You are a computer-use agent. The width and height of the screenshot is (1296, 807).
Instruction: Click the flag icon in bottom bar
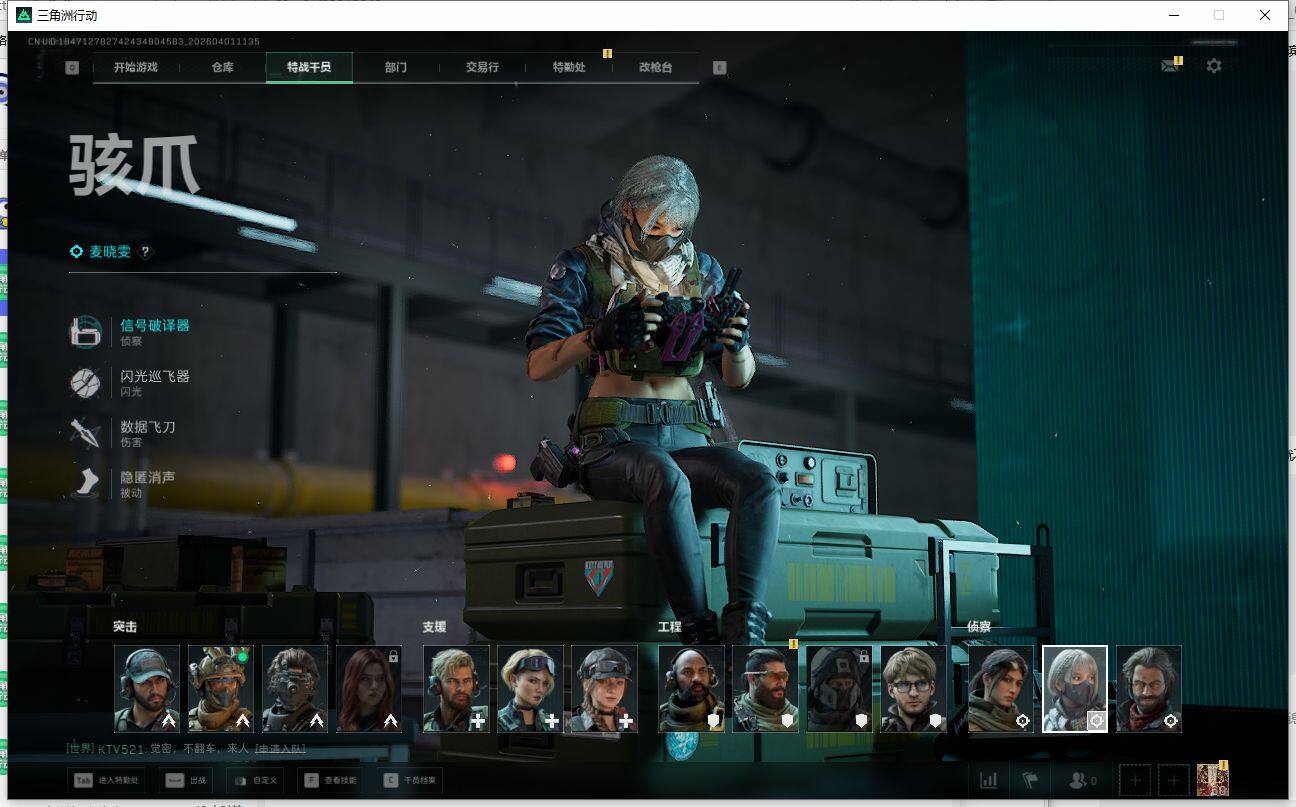[1029, 780]
